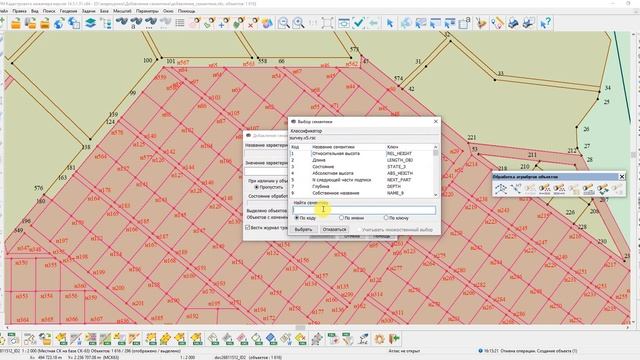Click the red X delete object icon

click(x=252, y=23)
